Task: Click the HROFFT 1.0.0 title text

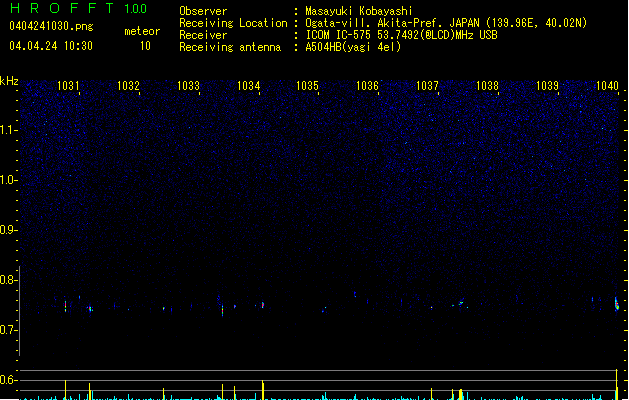Action: click(79, 8)
